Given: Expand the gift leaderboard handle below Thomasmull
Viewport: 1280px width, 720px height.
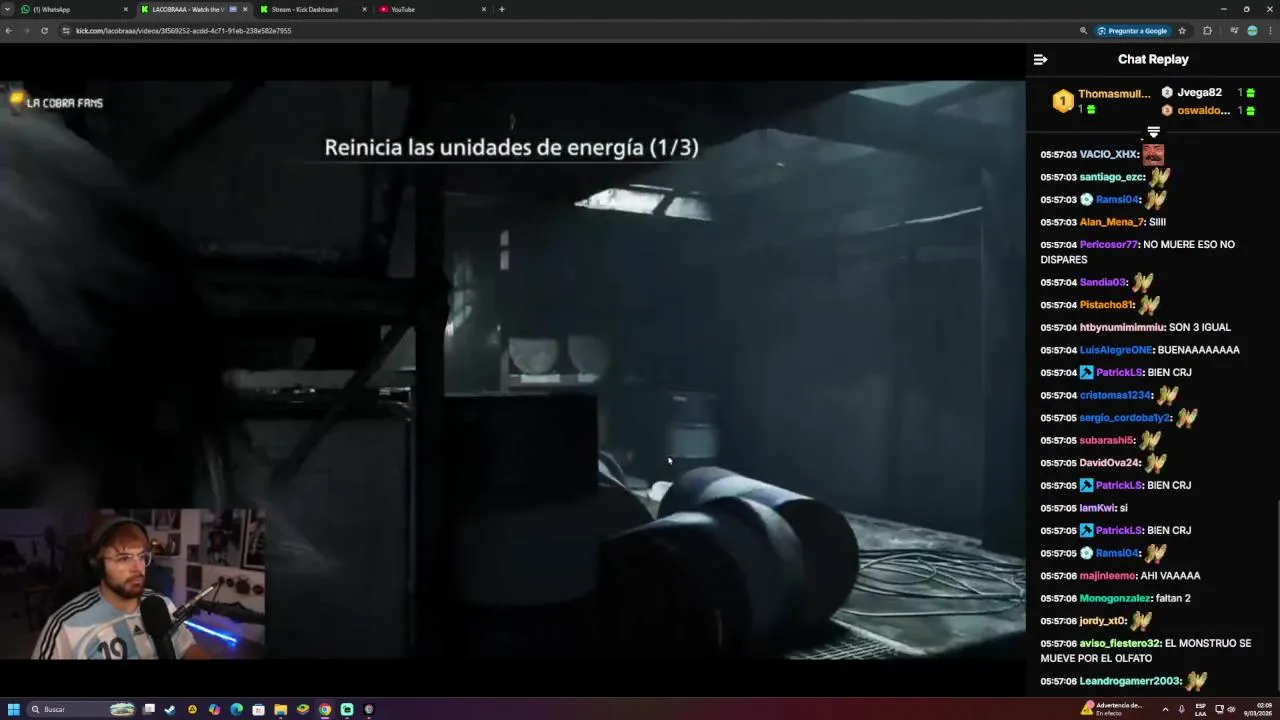Looking at the screenshot, I should pyautogui.click(x=1153, y=132).
